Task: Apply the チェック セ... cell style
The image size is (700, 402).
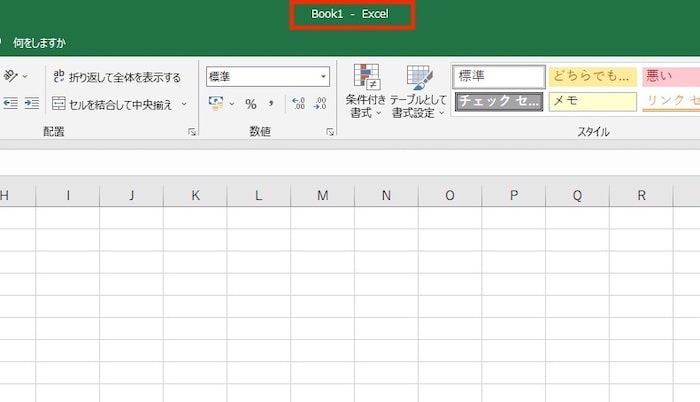Action: coord(499,101)
